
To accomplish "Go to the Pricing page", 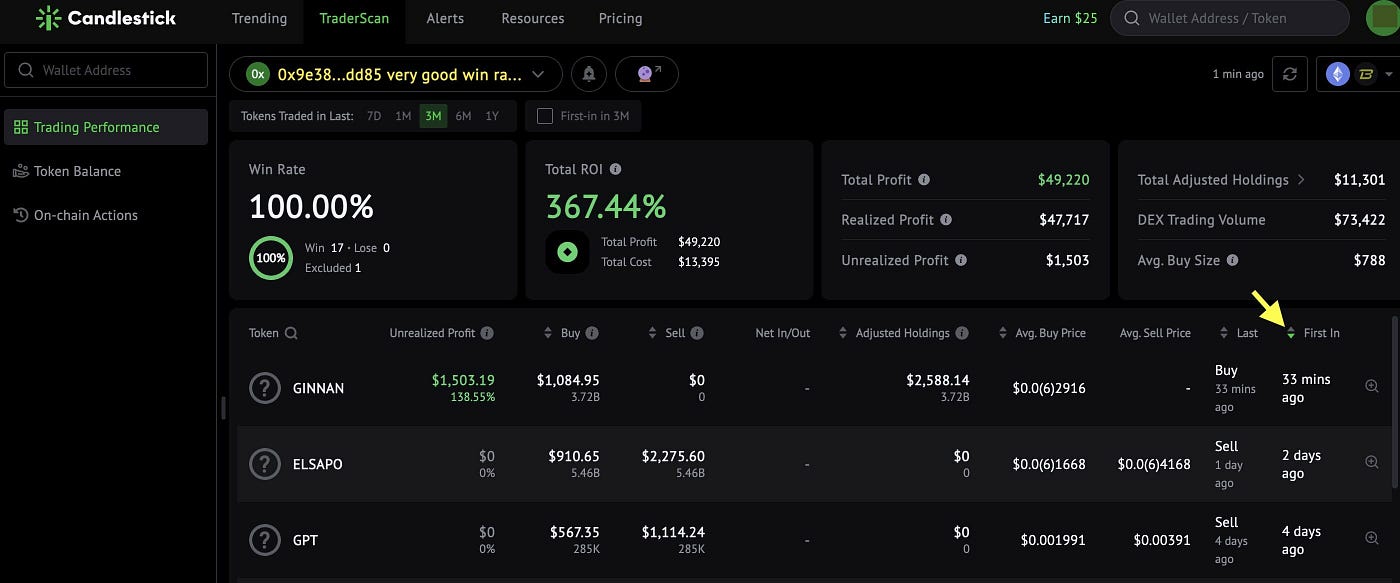I will click(620, 18).
